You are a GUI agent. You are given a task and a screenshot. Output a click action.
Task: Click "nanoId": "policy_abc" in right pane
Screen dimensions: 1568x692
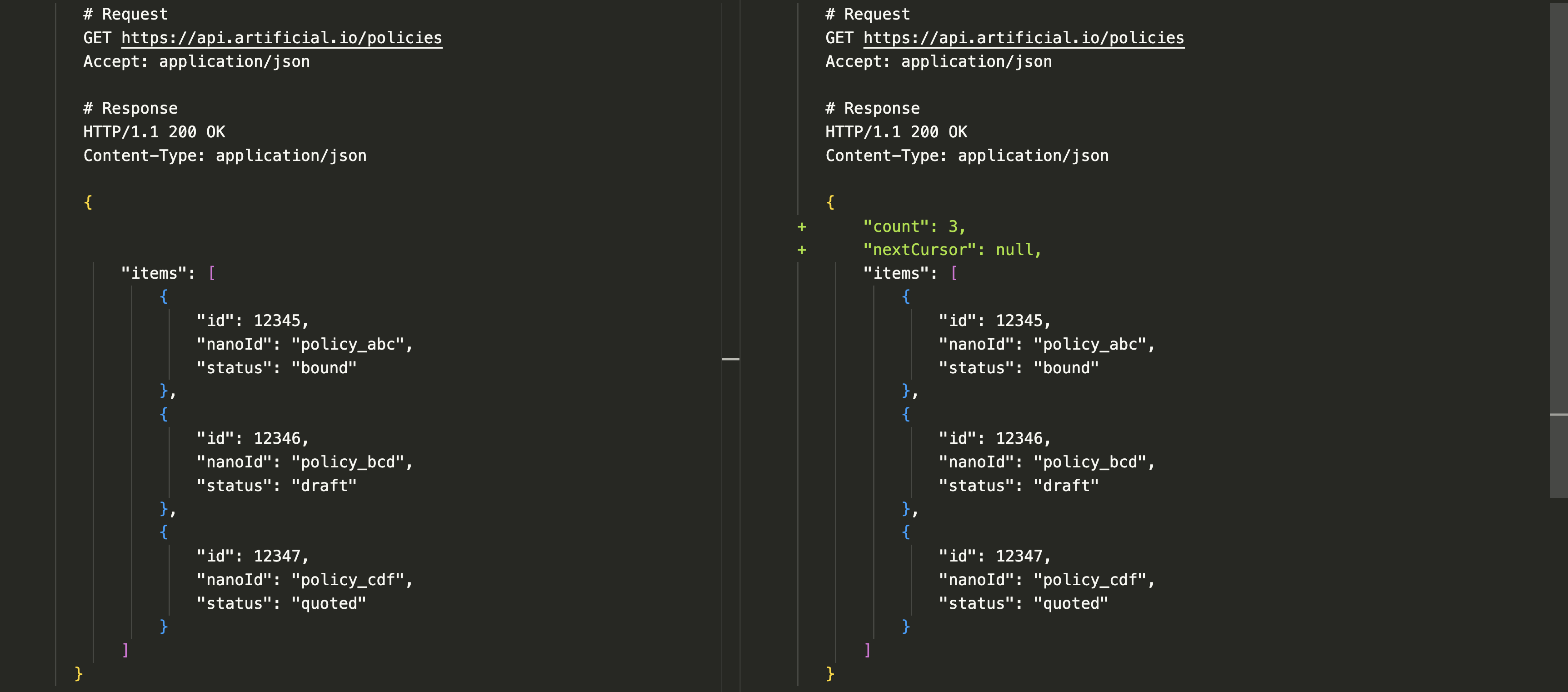tap(1047, 344)
